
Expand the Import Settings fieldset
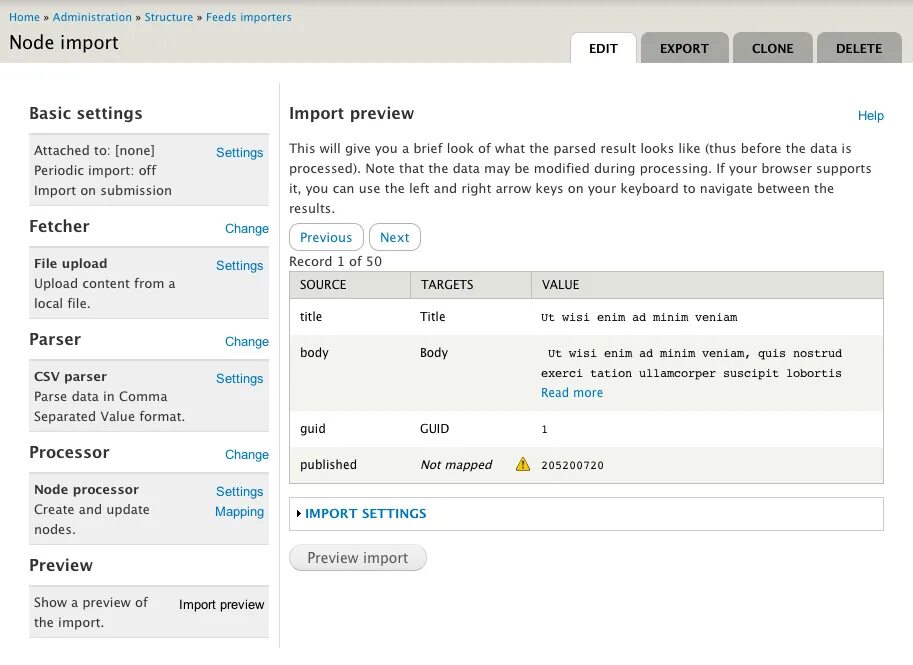pos(365,513)
